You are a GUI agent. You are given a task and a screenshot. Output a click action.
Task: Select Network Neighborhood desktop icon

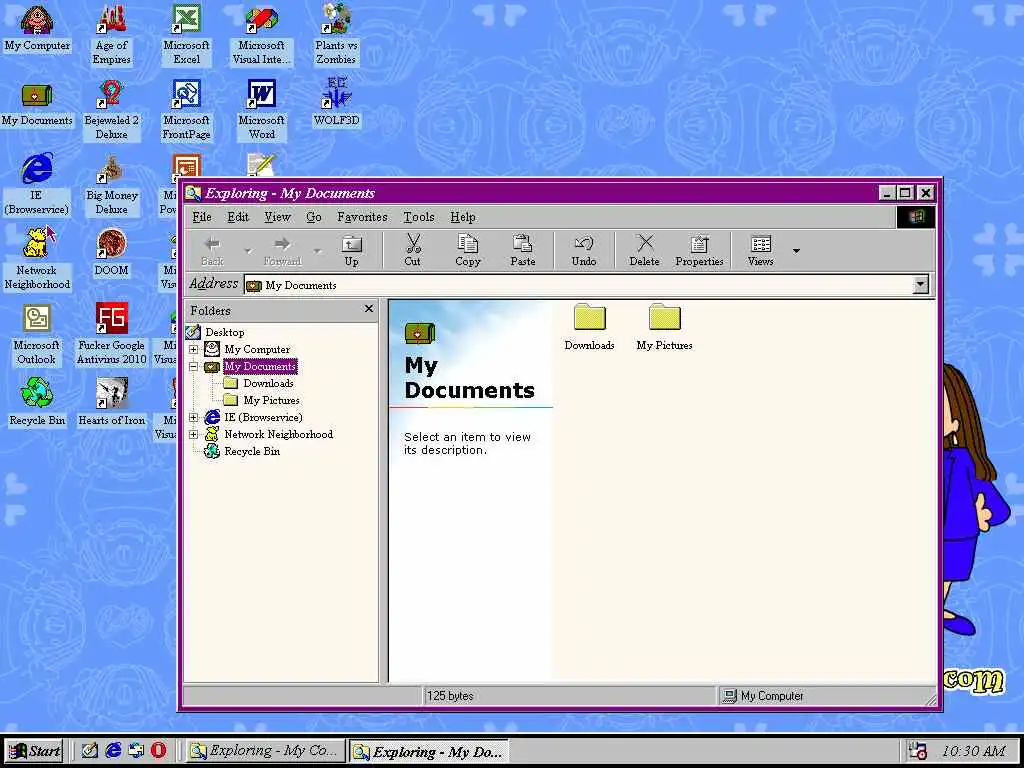tap(37, 259)
